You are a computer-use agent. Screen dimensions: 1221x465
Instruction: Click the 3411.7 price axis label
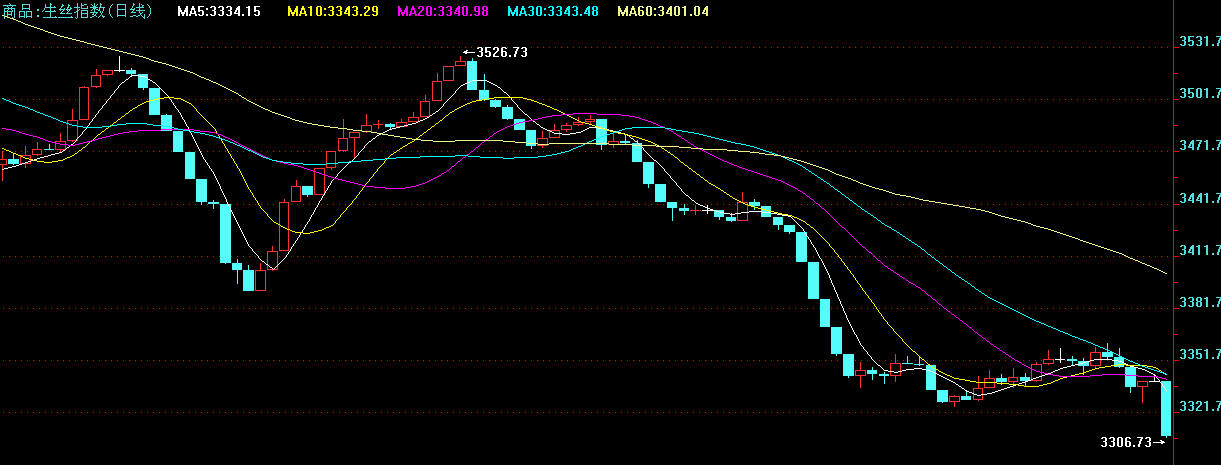pos(1199,250)
